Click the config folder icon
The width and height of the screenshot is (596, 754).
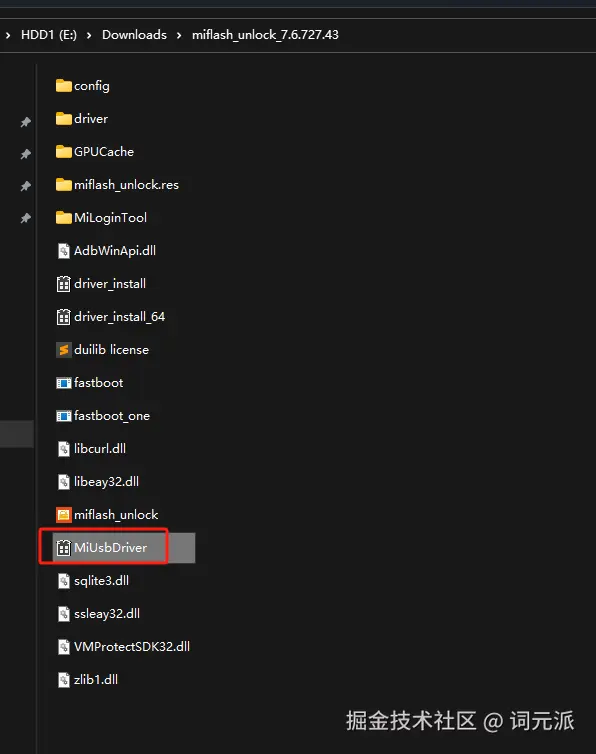63,86
